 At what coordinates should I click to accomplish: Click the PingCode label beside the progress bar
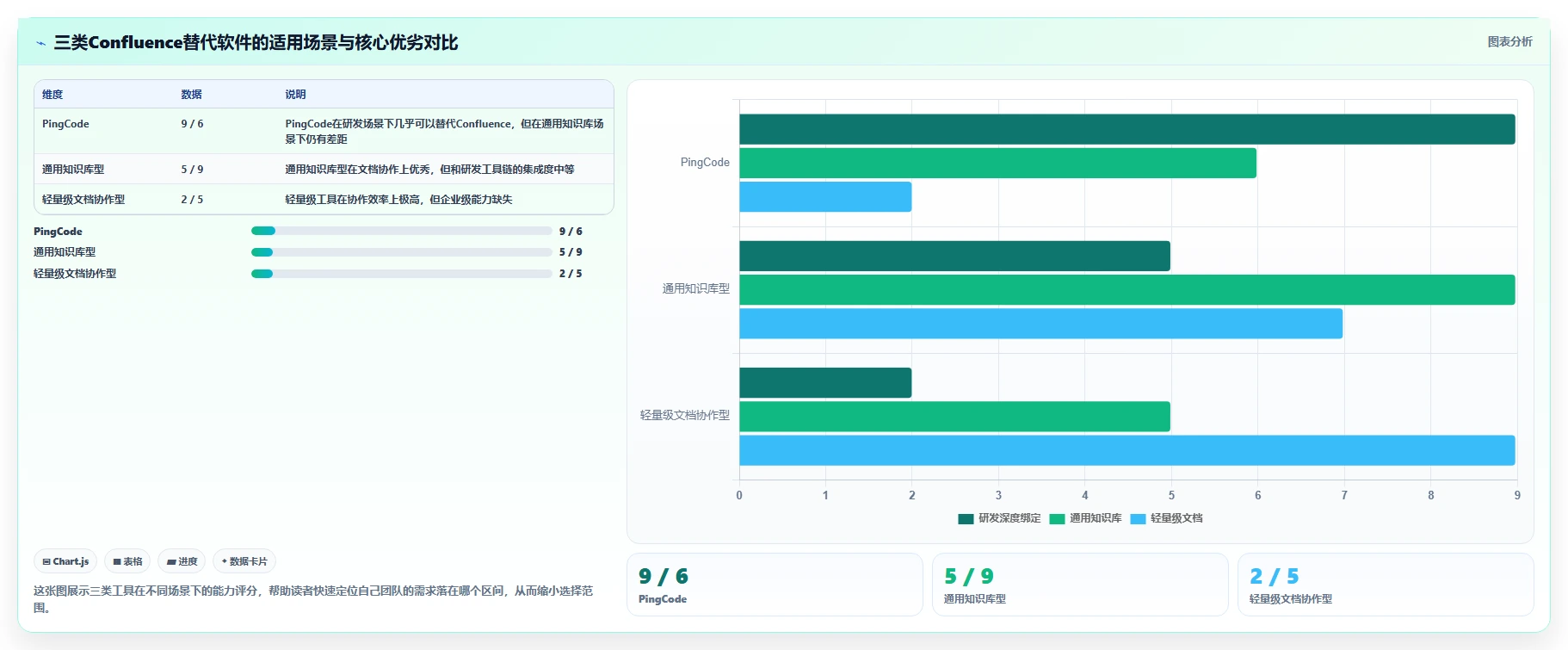58,232
